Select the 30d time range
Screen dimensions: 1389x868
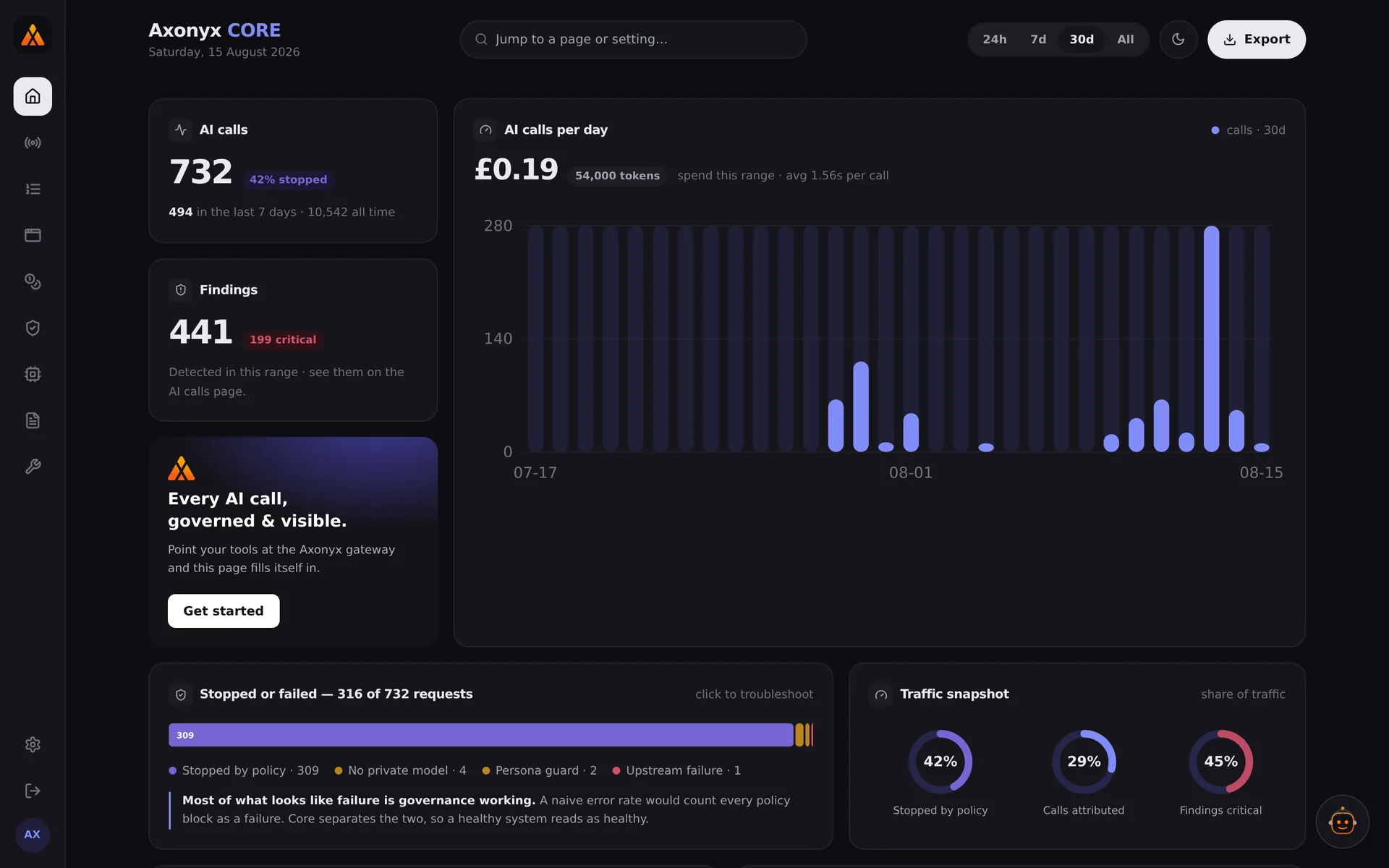click(x=1082, y=39)
